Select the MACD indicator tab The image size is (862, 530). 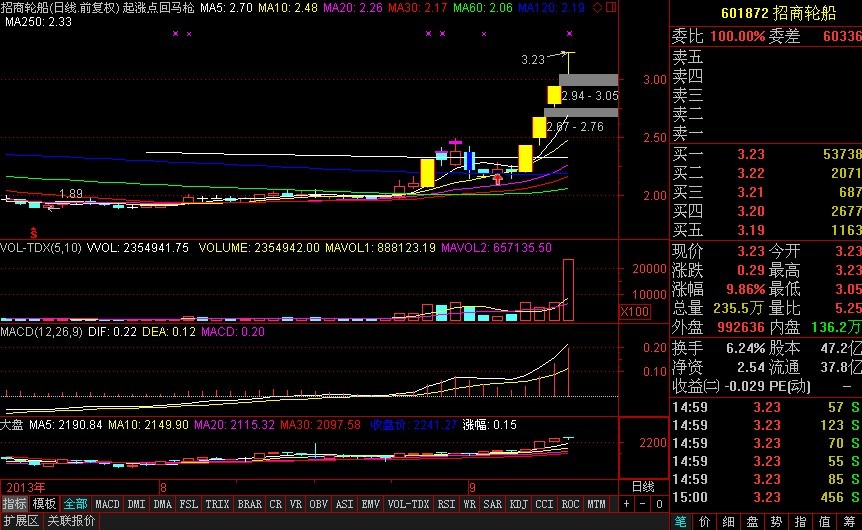107,503
